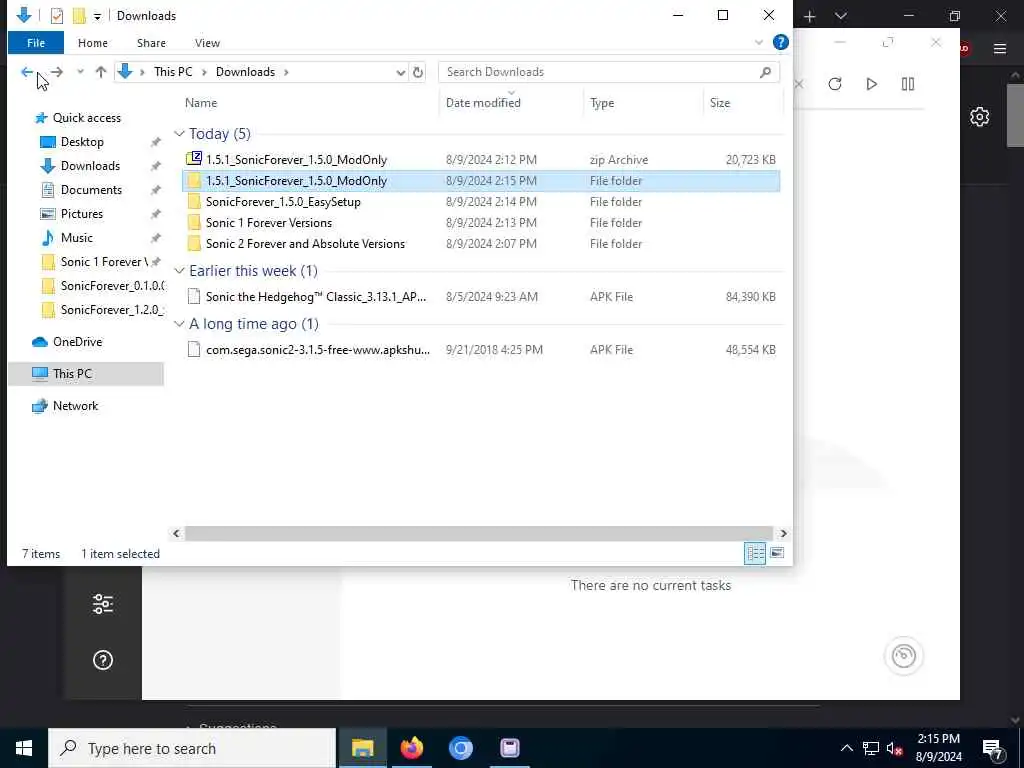Image resolution: width=1024 pixels, height=768 pixels.
Task: Go up one folder level with the Up arrow
Action: (101, 72)
